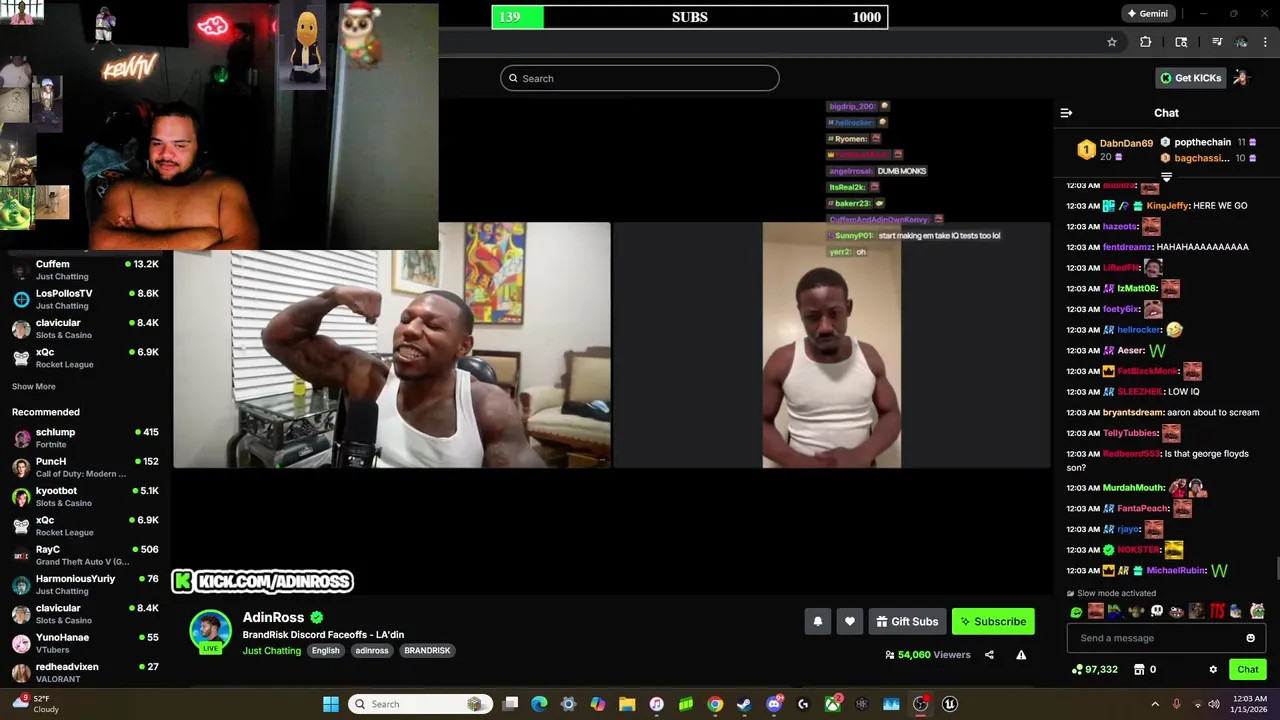
Task: Expand the gift leaderboard chevron under DabnDan69
Action: [x=1166, y=177]
